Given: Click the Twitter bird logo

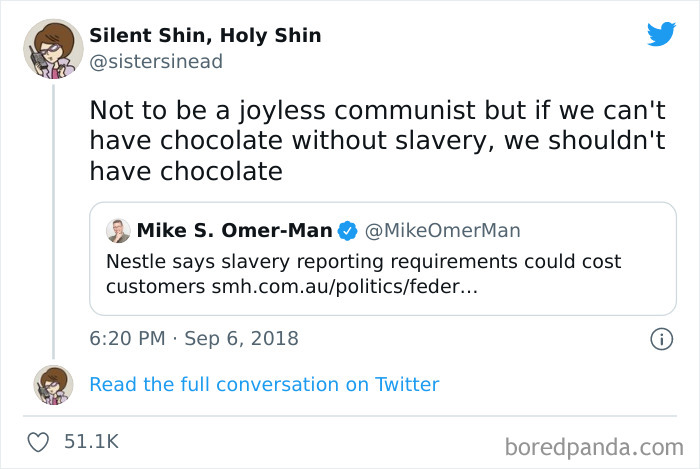Looking at the screenshot, I should click(x=661, y=34).
